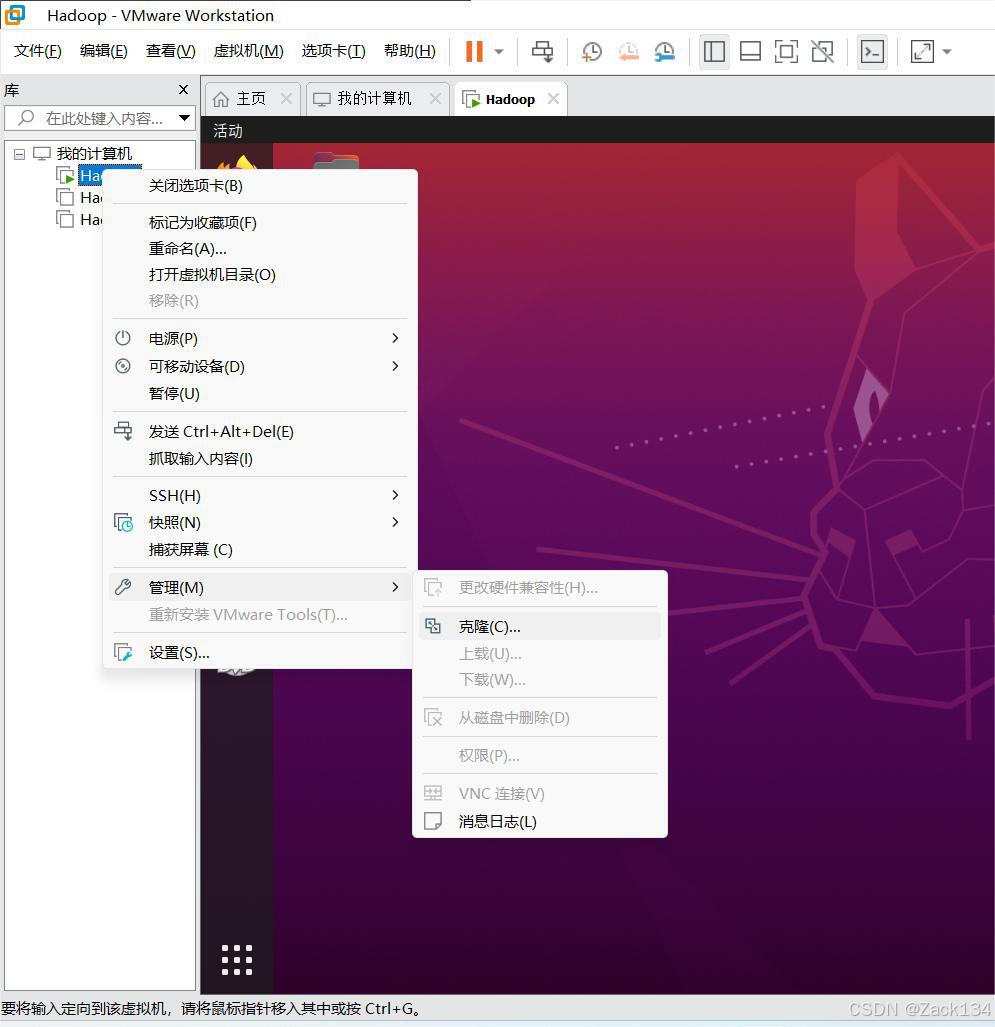Open the console view toolbar icon
This screenshot has height=1027, width=995.
point(872,51)
